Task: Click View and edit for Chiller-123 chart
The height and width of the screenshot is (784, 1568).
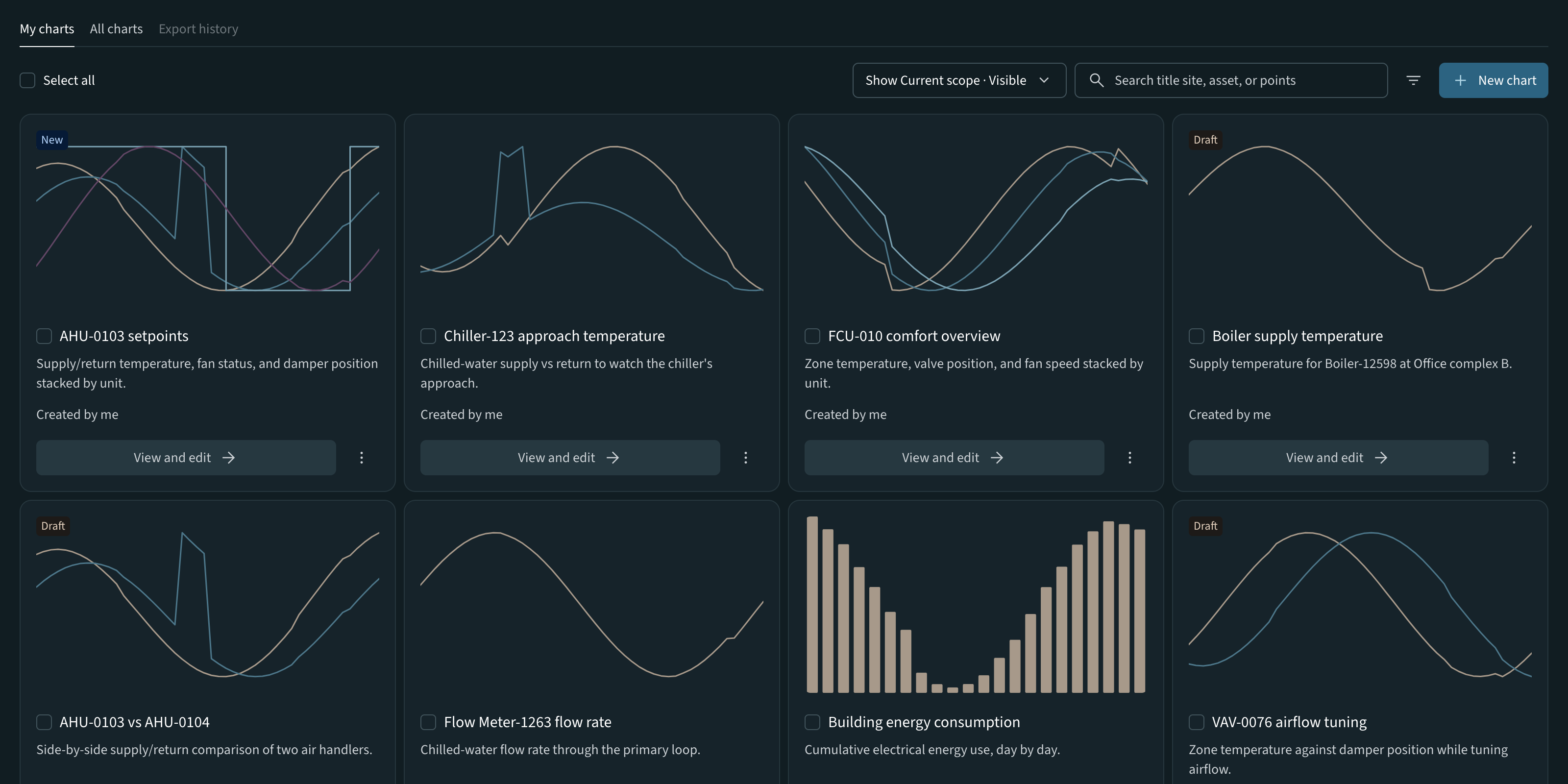Action: [x=570, y=458]
